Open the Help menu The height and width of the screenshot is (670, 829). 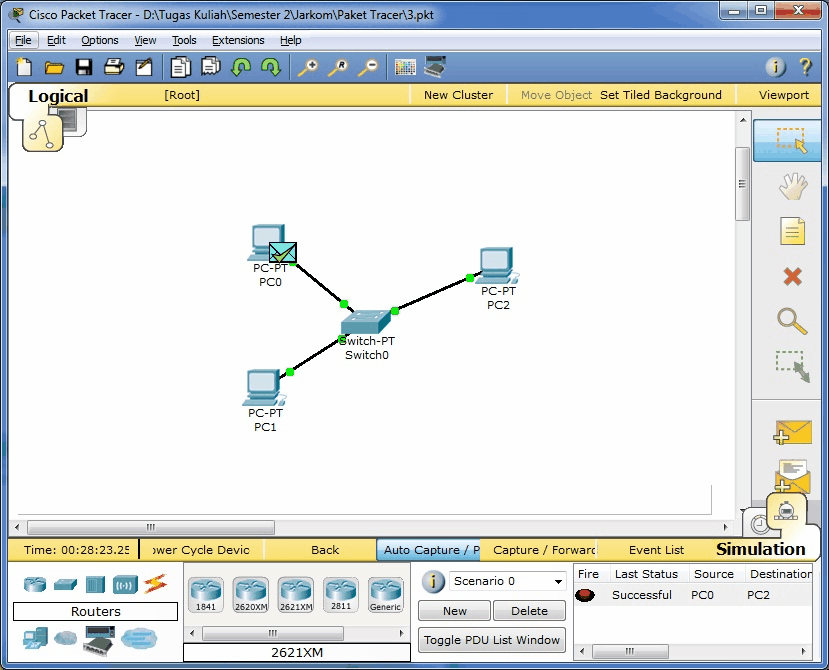[290, 40]
